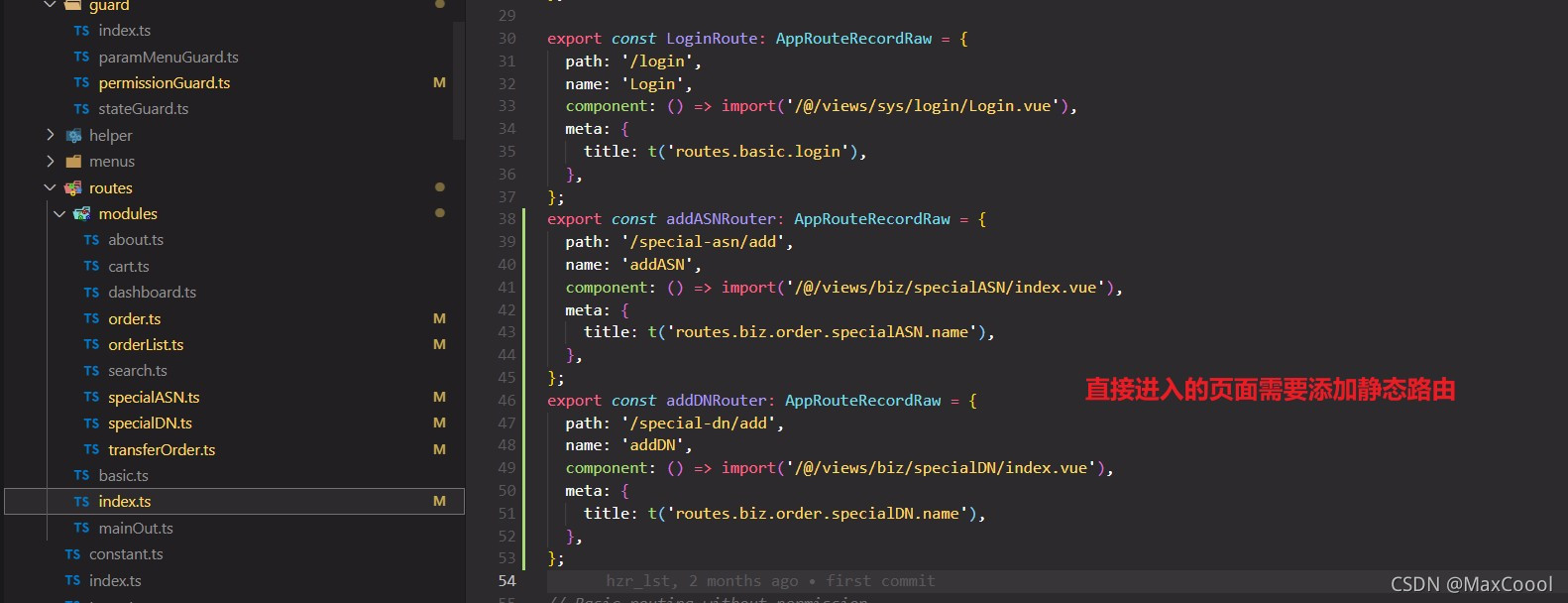Click TS icon of transferOrder.ts
The height and width of the screenshot is (603, 1568).
[91, 449]
